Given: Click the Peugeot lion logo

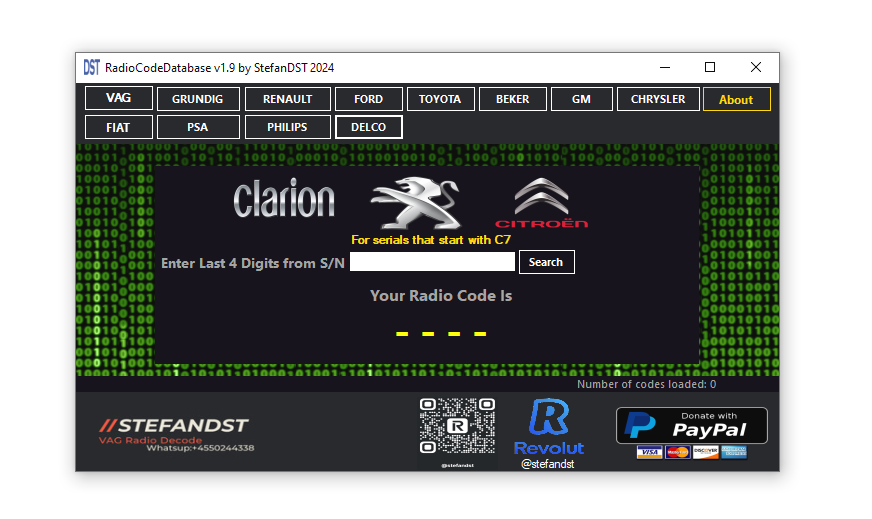Looking at the screenshot, I should (416, 202).
